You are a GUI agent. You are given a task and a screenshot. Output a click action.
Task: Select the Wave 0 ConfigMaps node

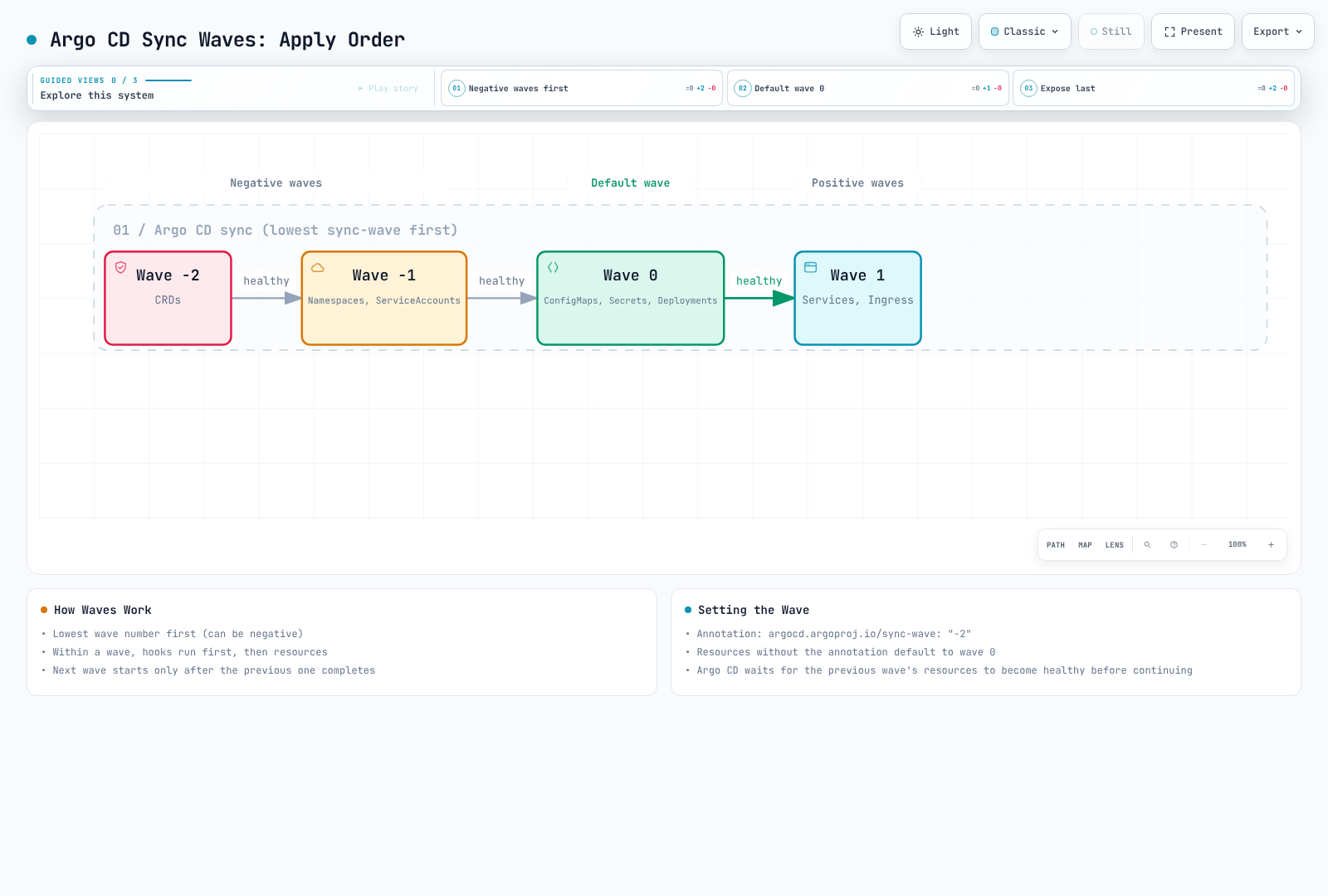point(631,298)
